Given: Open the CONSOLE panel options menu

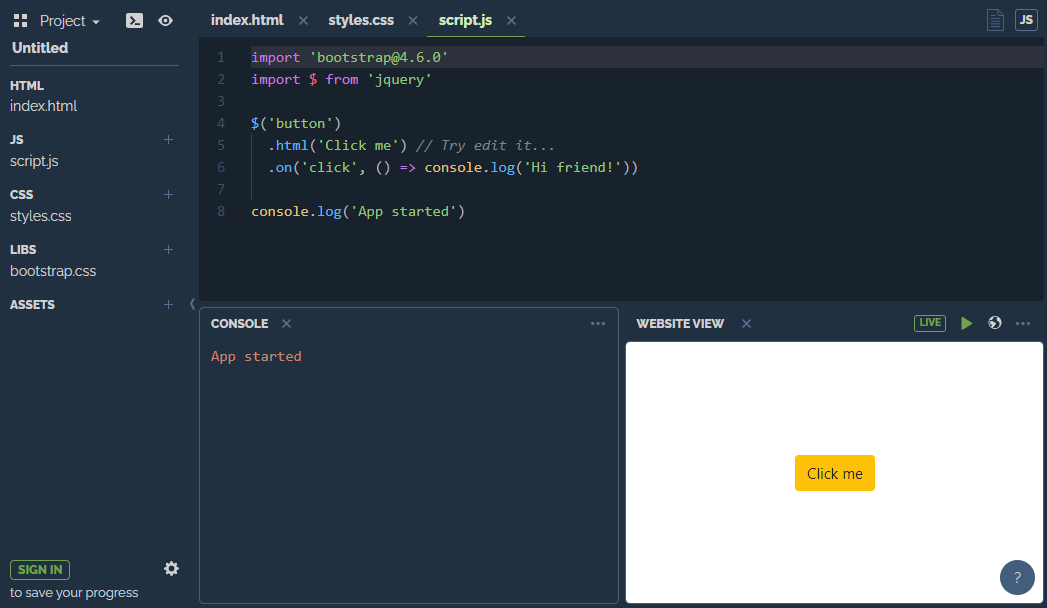Looking at the screenshot, I should (x=598, y=324).
